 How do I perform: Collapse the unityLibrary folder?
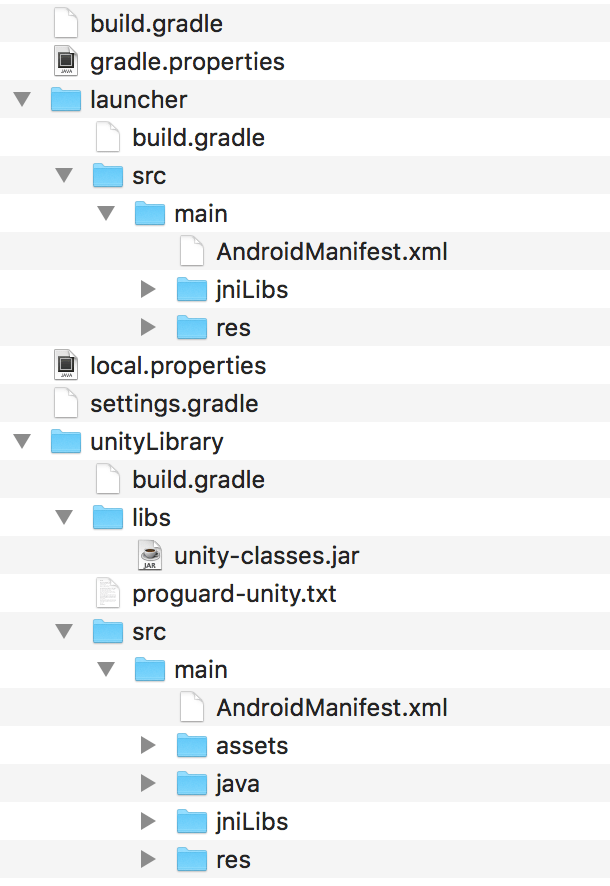[22, 441]
